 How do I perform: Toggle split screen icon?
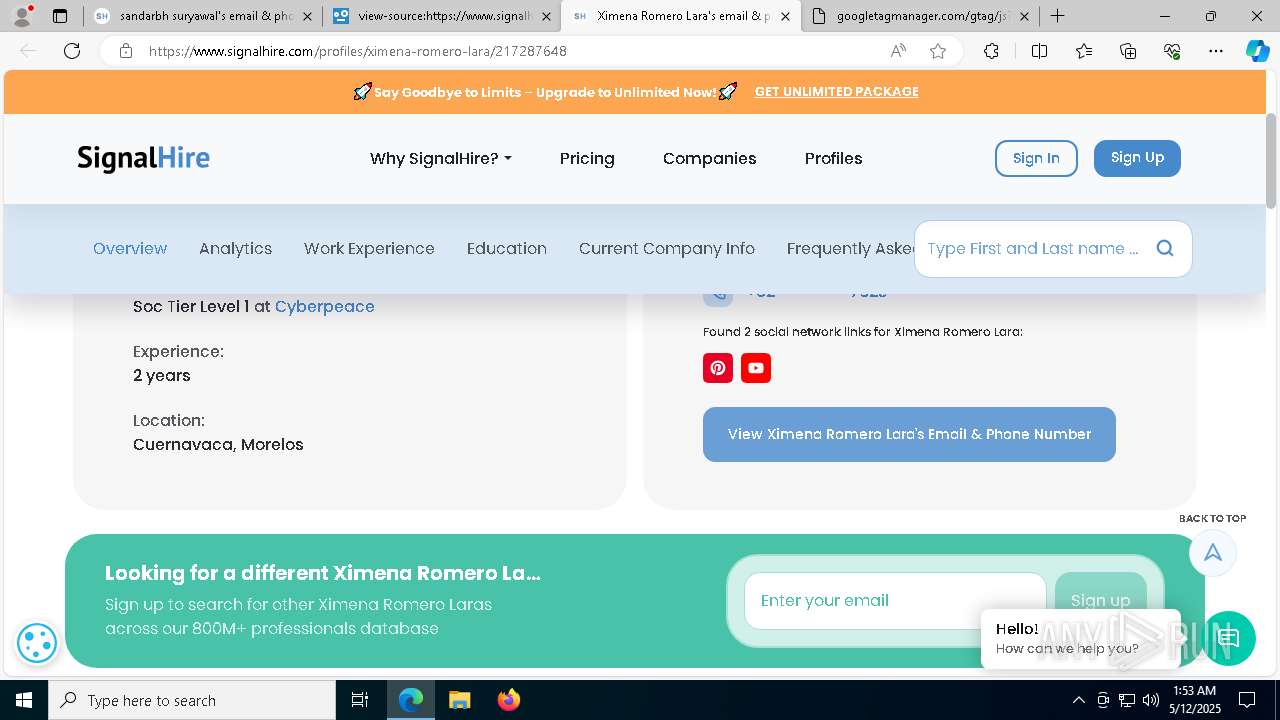click(1039, 51)
